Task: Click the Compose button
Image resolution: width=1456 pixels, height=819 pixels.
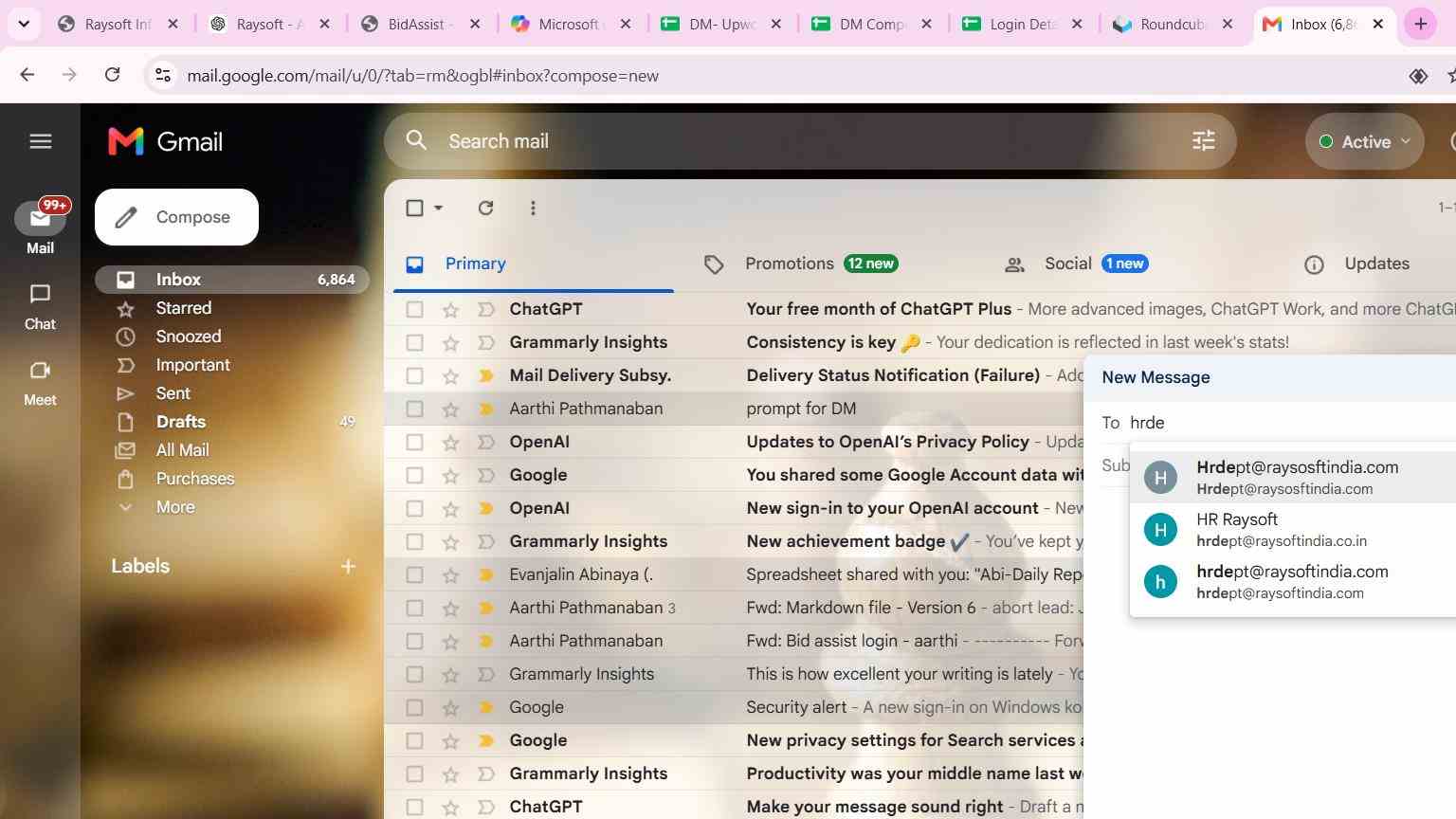Action: (x=176, y=217)
